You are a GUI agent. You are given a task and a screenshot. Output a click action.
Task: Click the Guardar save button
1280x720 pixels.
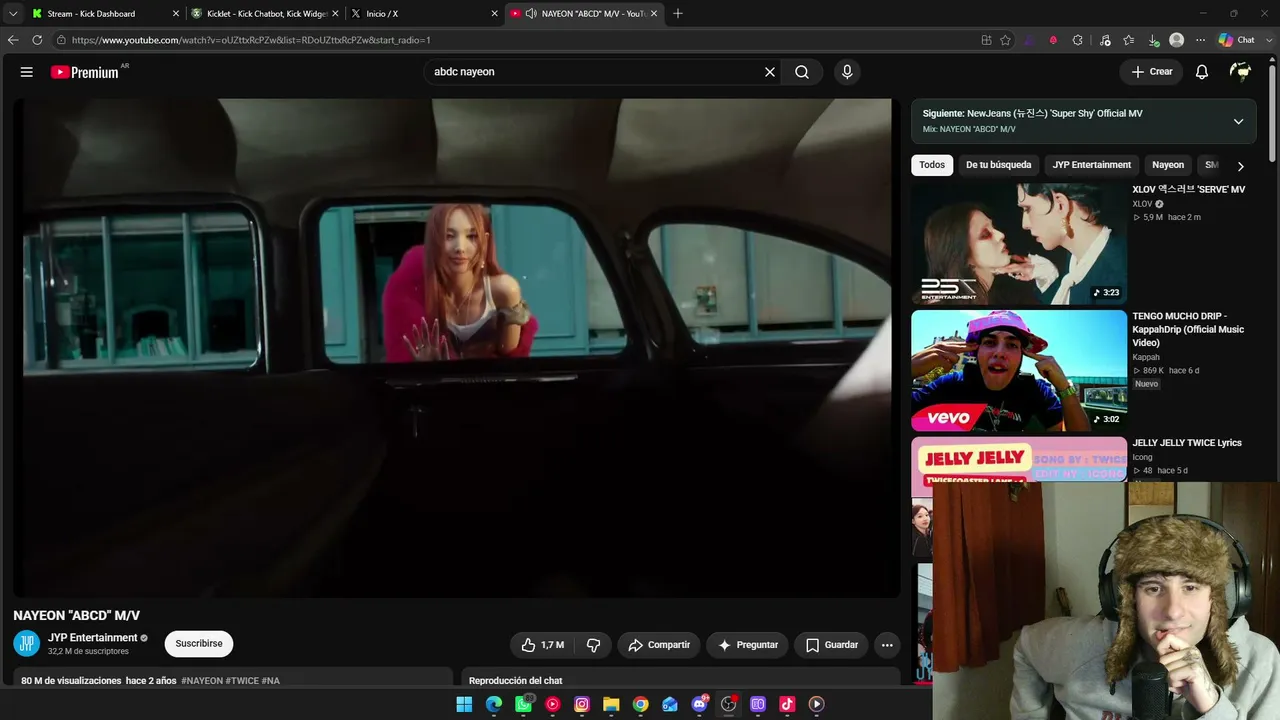(x=832, y=645)
